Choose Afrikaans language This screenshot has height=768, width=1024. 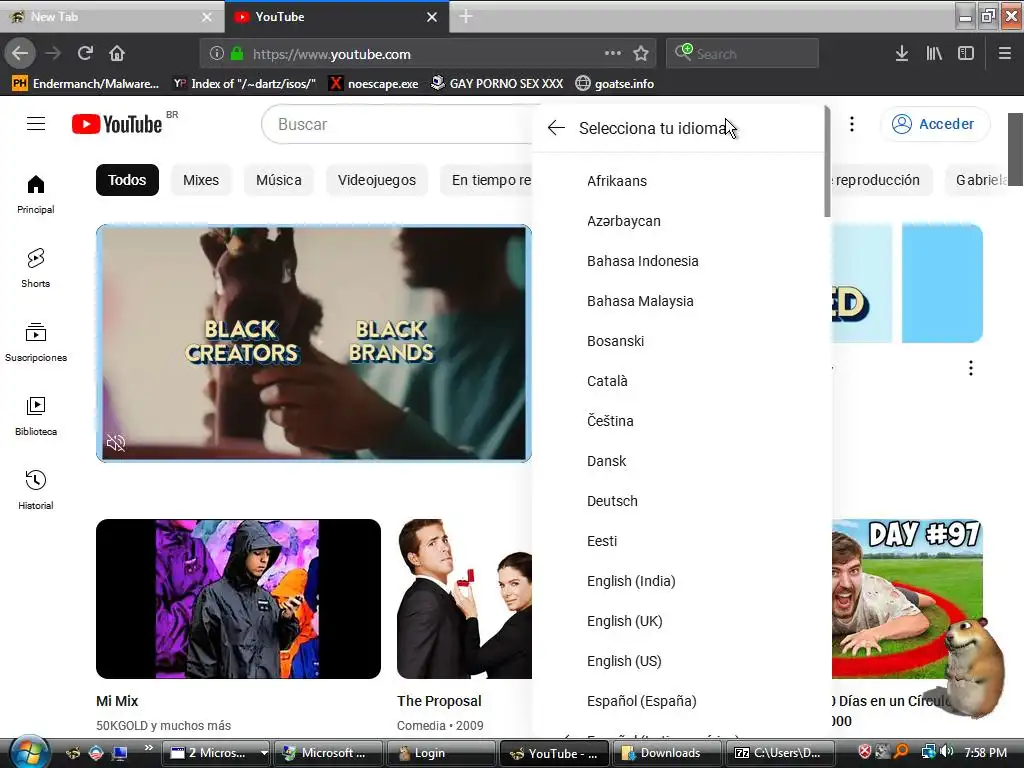coord(679,181)
